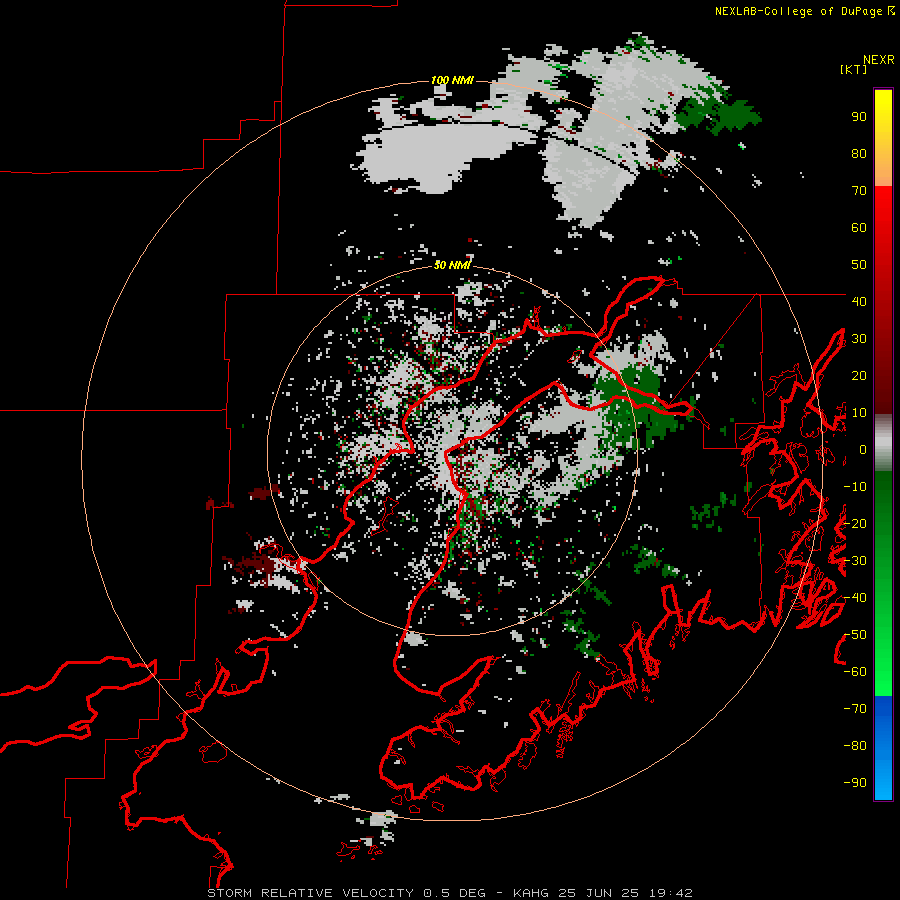The image size is (900, 900).
Task: Click the -50 value on the velocity scale
Action: tap(855, 635)
